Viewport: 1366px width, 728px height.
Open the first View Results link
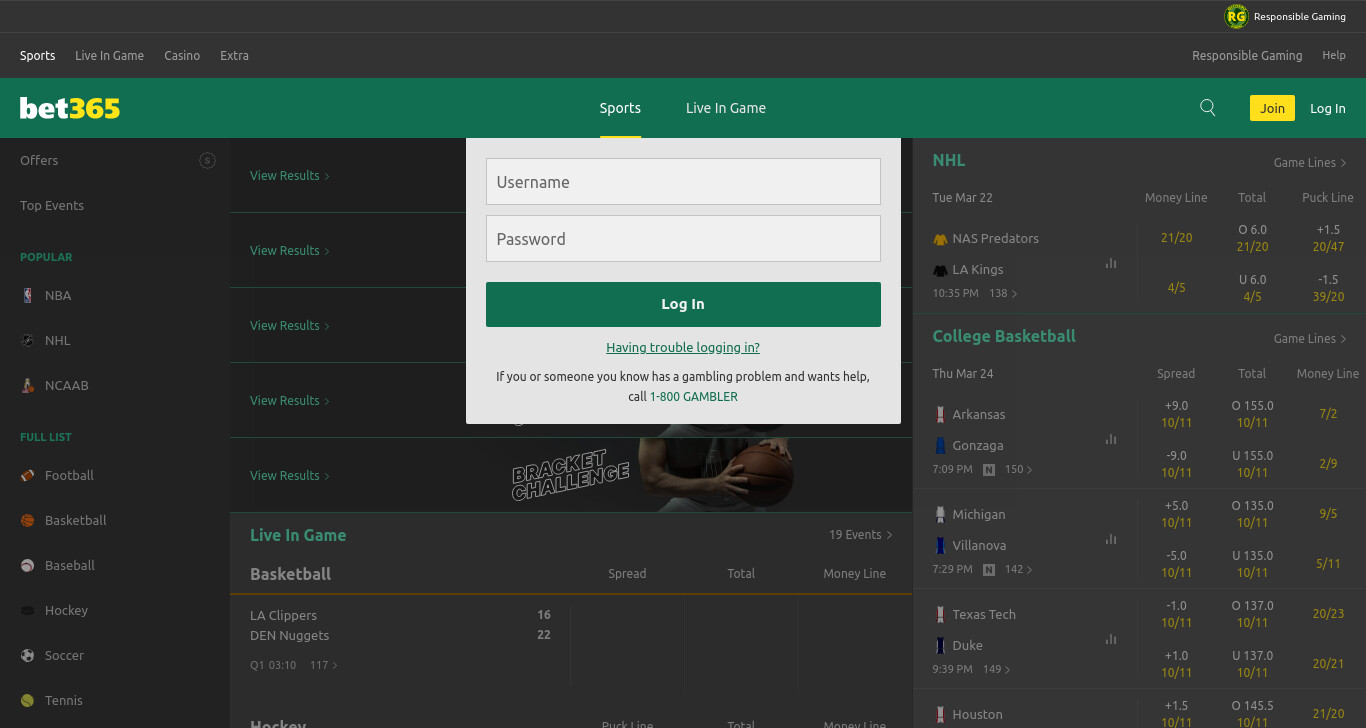click(290, 175)
